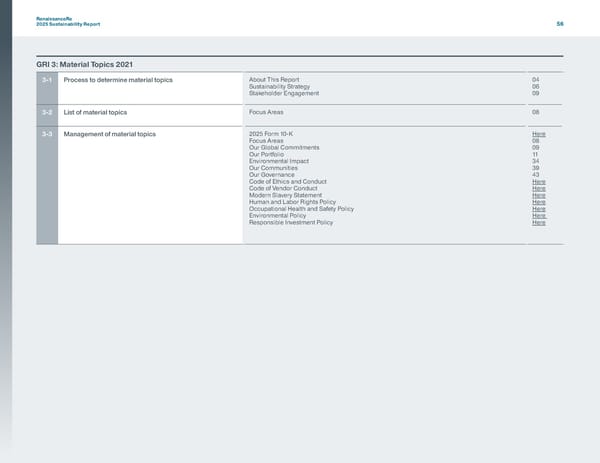Click Management of material topics
Screen dimensions: 600x463
(109, 134)
